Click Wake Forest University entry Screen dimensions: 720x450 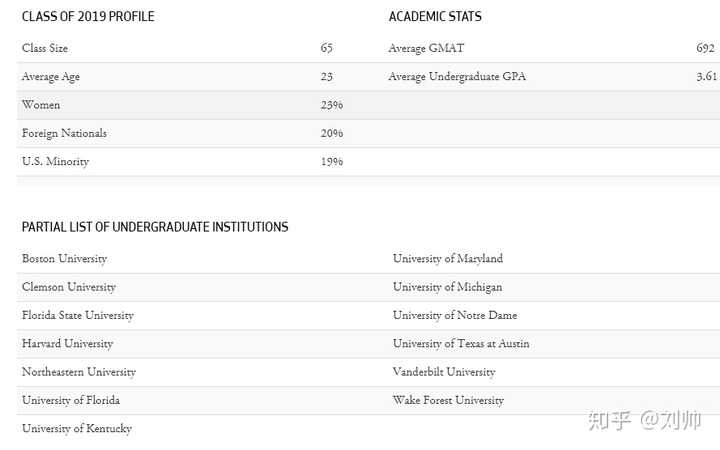(x=448, y=400)
